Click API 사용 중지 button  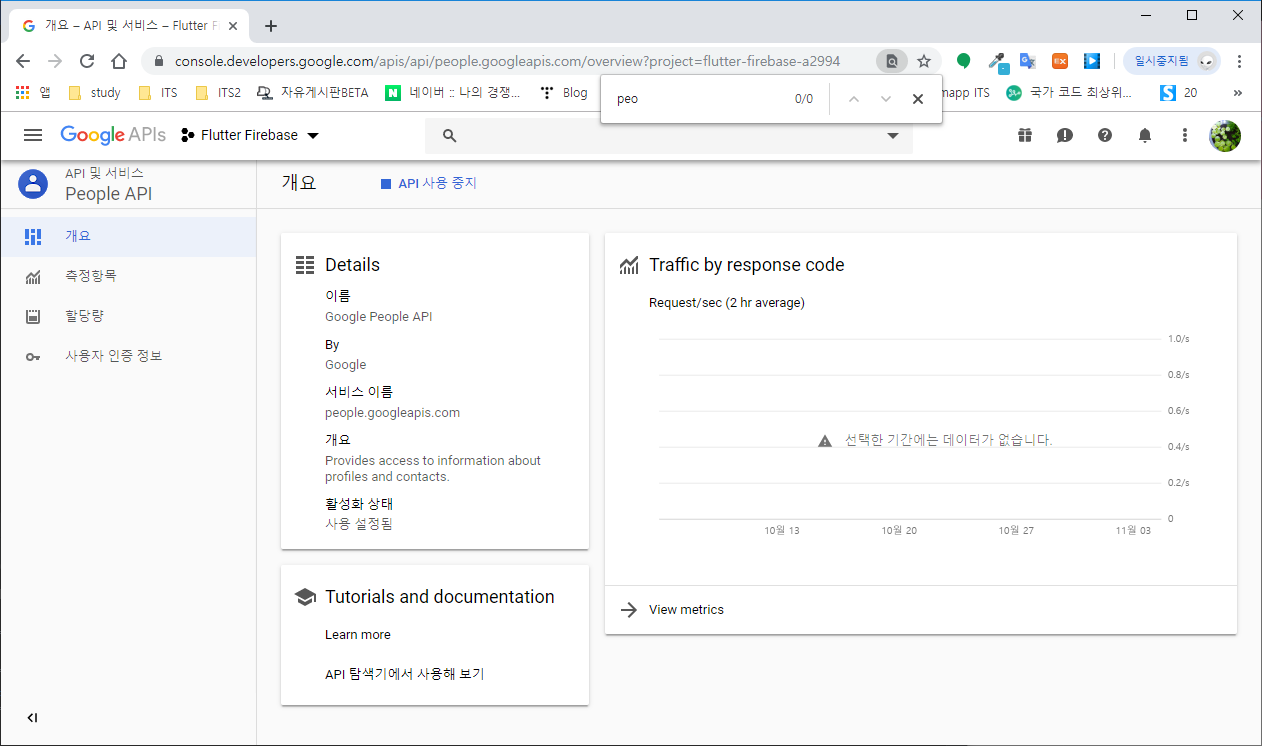[429, 184]
